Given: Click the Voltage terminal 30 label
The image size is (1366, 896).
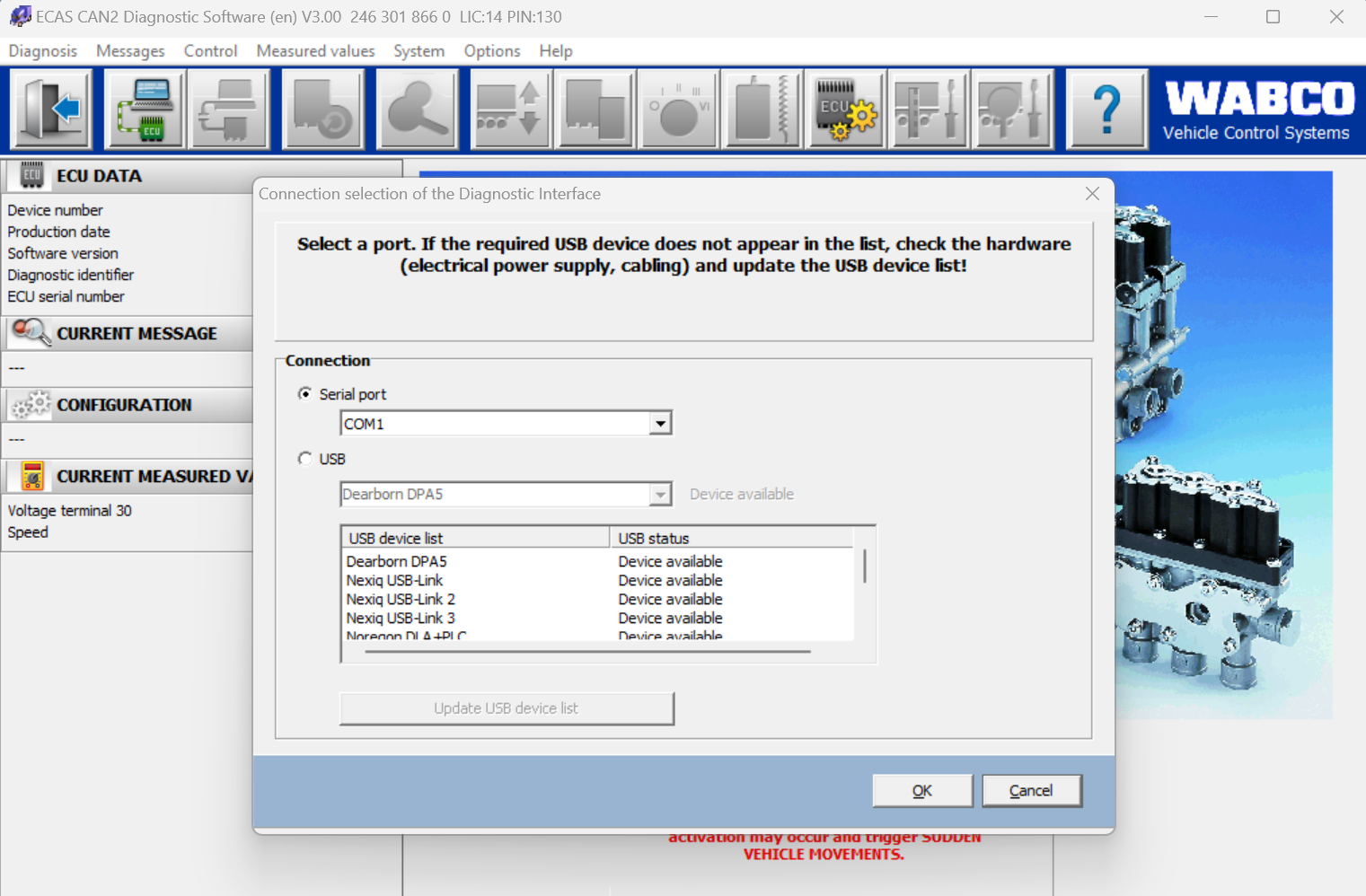Looking at the screenshot, I should click(70, 510).
